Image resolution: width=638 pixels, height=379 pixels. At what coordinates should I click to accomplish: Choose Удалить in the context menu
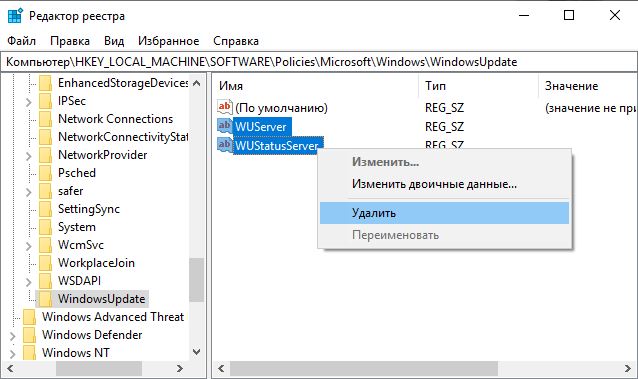[x=444, y=213]
